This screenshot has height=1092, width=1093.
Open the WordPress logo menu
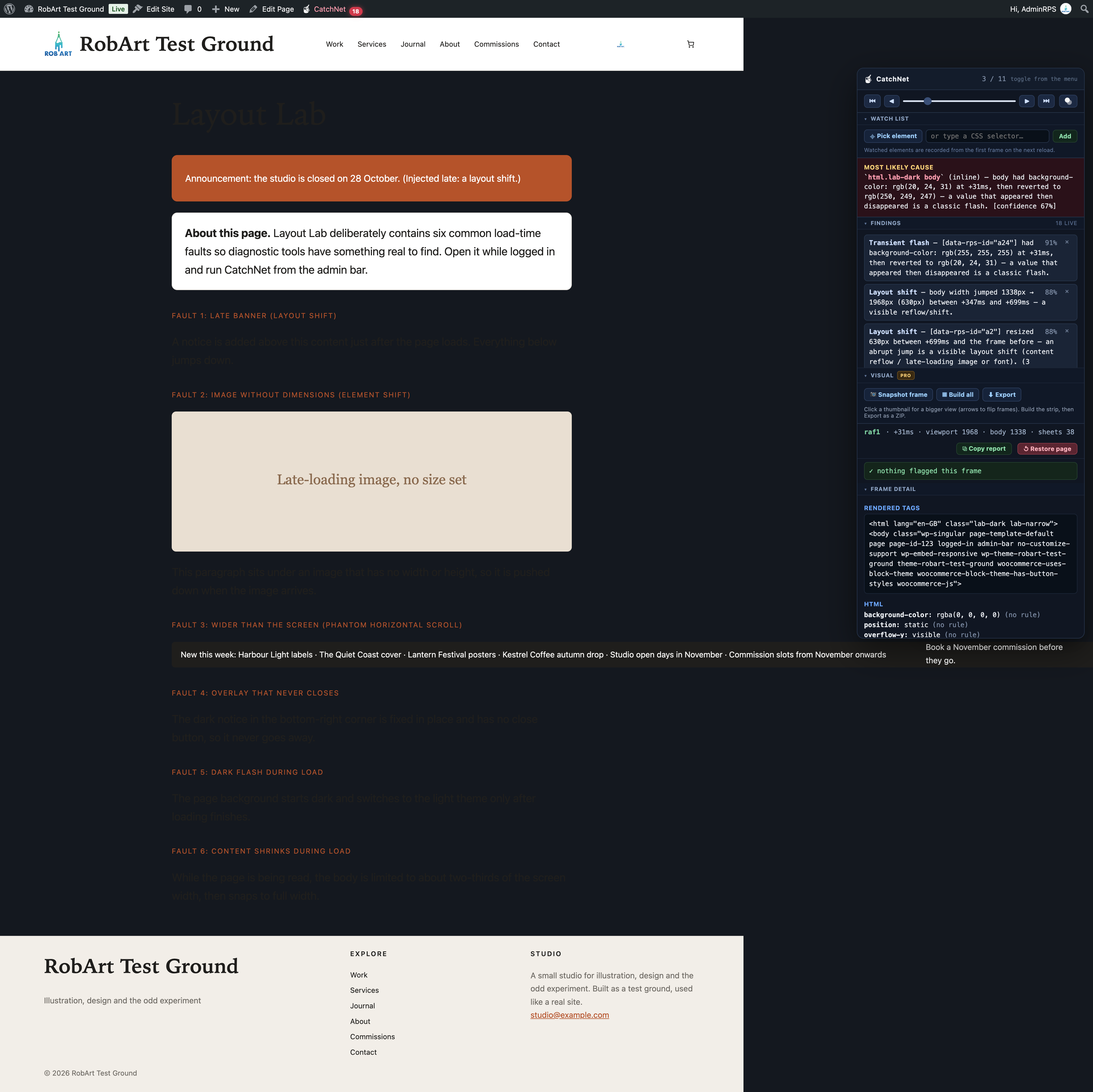point(10,9)
